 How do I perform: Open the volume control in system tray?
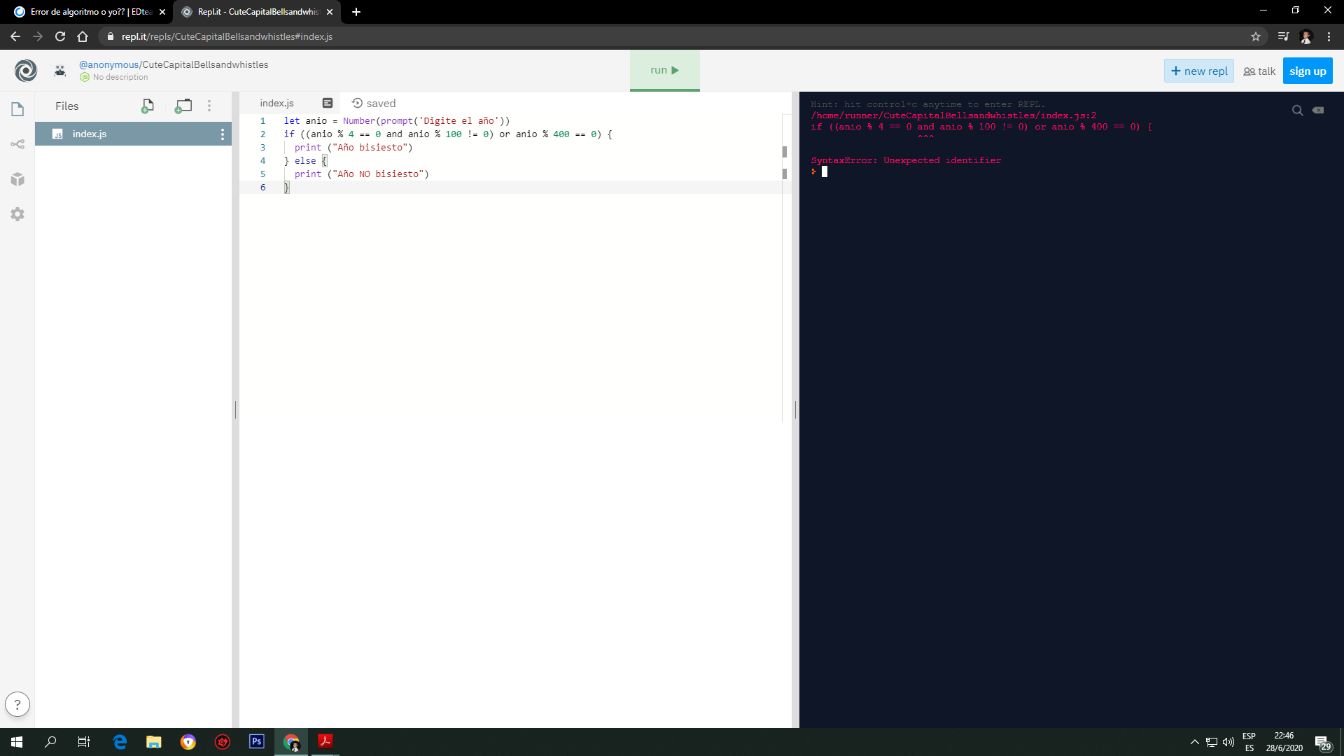(1228, 742)
